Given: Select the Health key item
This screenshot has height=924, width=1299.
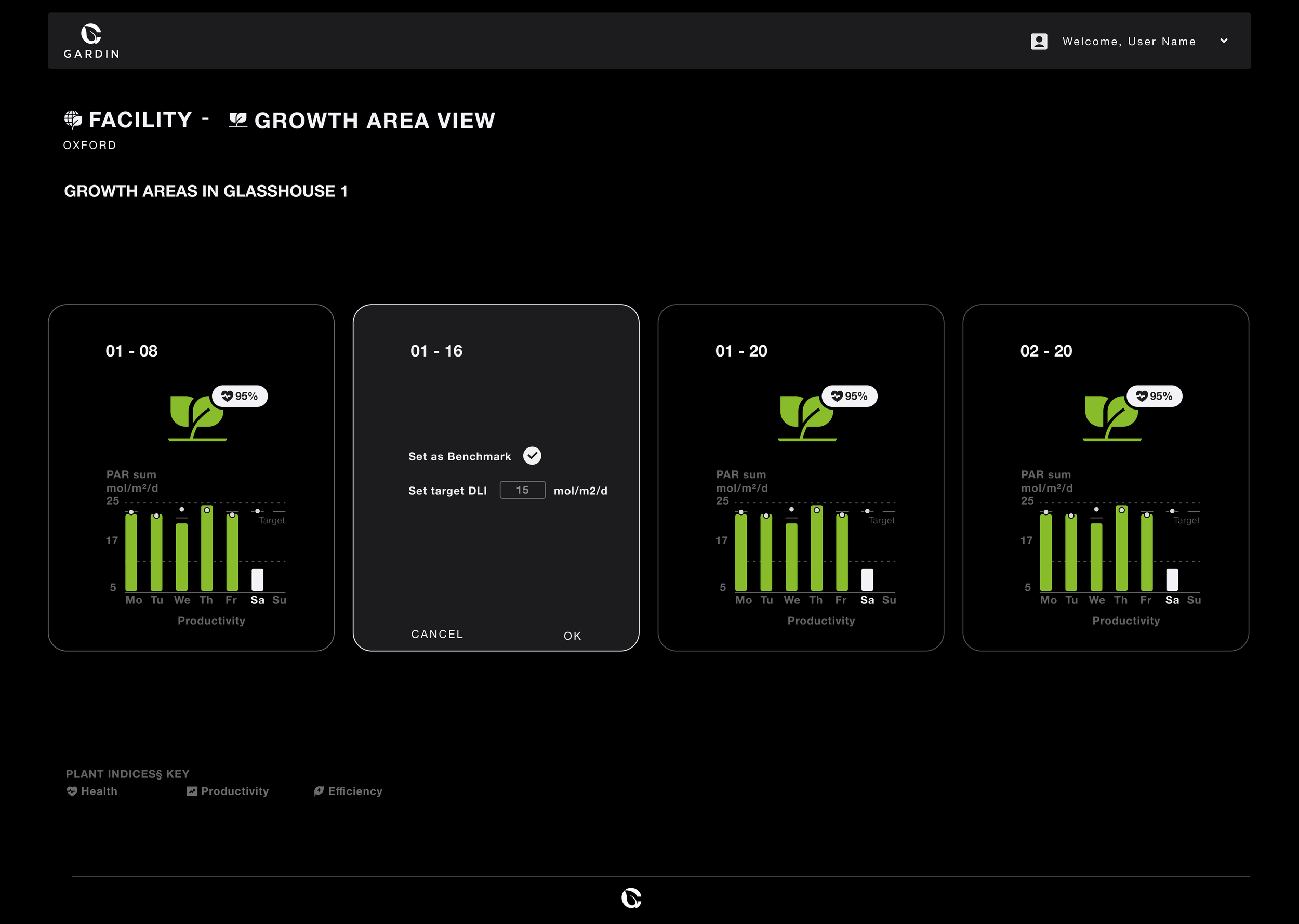Looking at the screenshot, I should (x=91, y=791).
